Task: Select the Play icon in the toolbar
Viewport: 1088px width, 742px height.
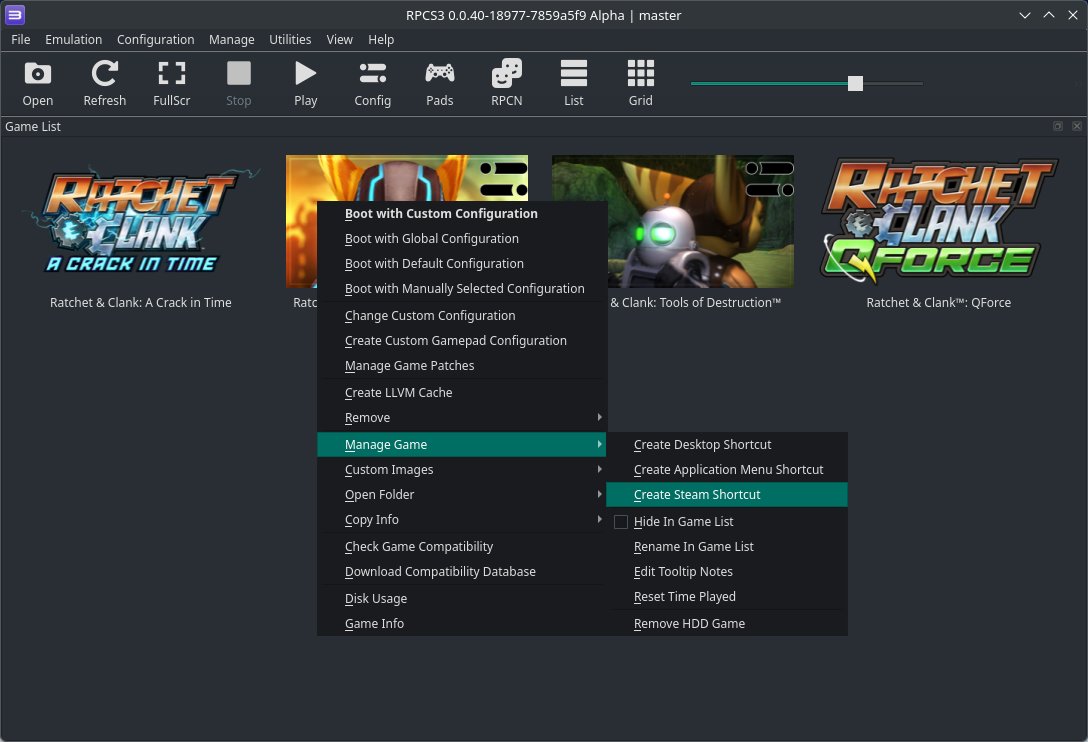Action: click(305, 82)
